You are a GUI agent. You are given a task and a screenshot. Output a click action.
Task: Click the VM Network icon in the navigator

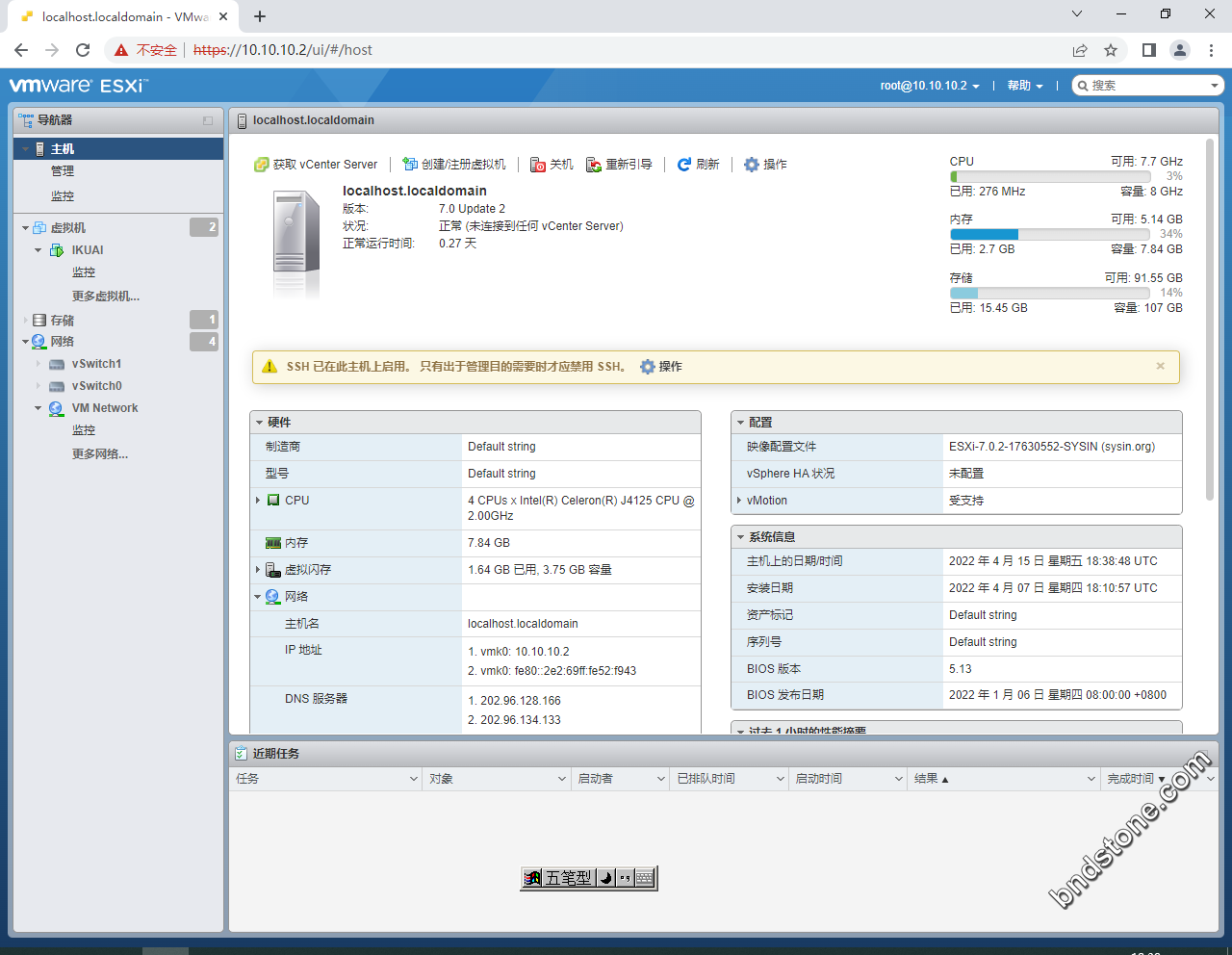[x=57, y=408]
